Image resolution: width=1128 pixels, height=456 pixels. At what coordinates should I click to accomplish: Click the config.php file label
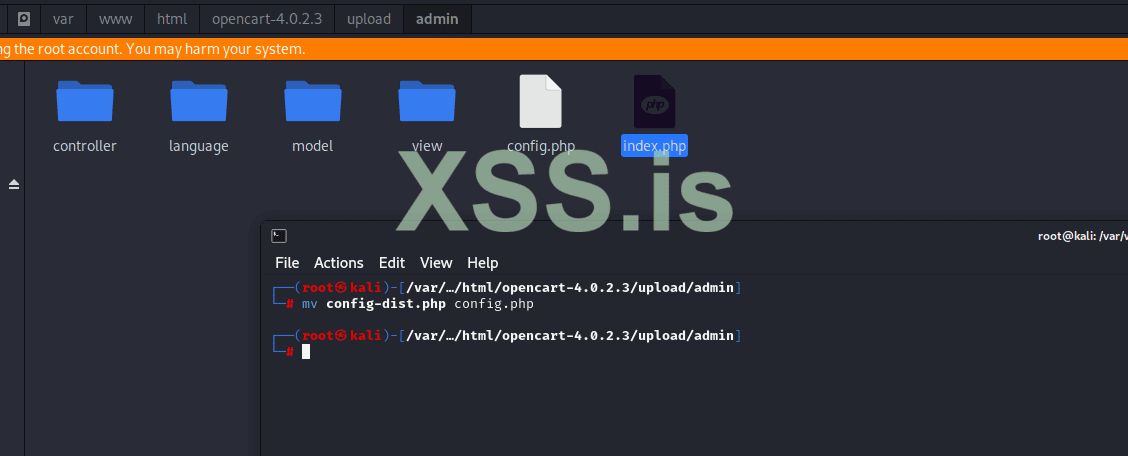(x=541, y=146)
